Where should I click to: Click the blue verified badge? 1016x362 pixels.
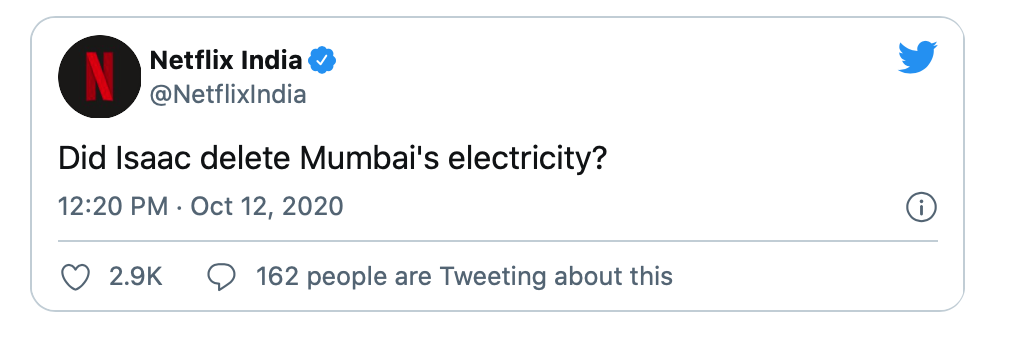coord(321,61)
